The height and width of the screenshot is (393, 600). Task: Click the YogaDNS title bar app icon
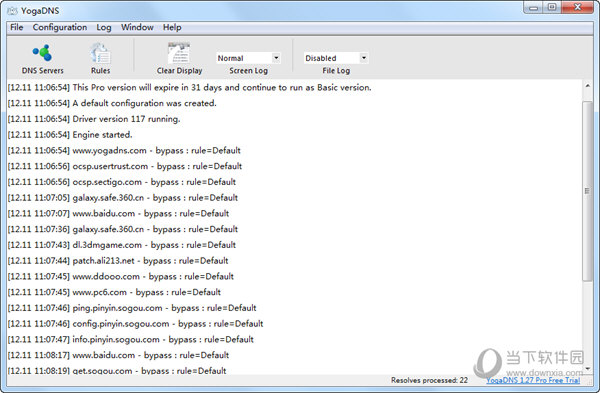pyautogui.click(x=12, y=10)
